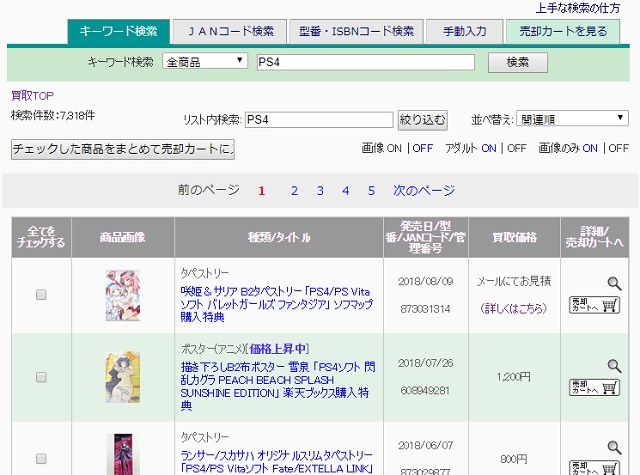The image size is (640, 475).
Task: Click 咲姫&サリア tapestry product thumbnail
Action: click(x=123, y=295)
